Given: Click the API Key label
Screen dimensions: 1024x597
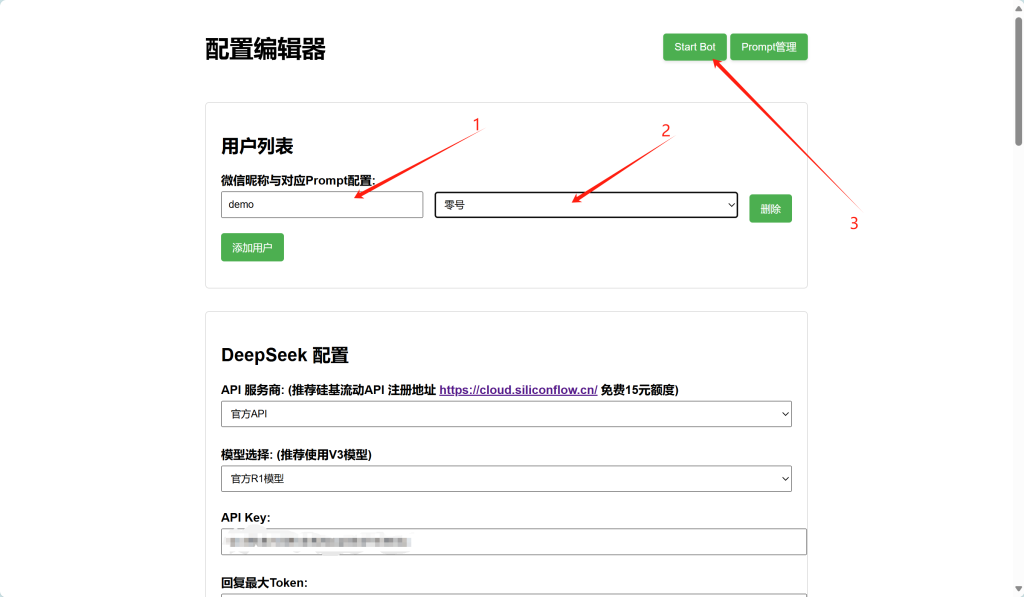Looking at the screenshot, I should click(246, 517).
